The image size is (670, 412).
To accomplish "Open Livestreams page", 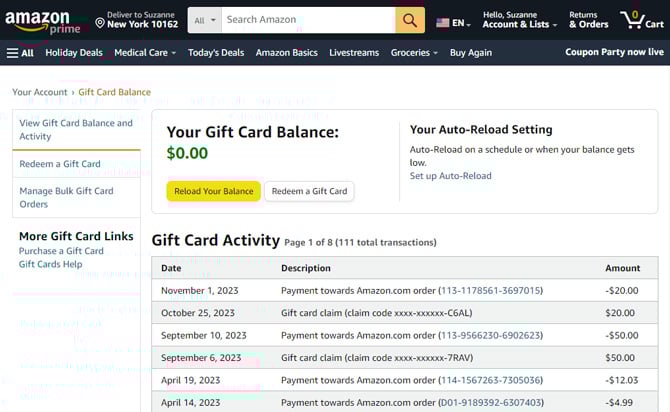I will pyautogui.click(x=354, y=53).
